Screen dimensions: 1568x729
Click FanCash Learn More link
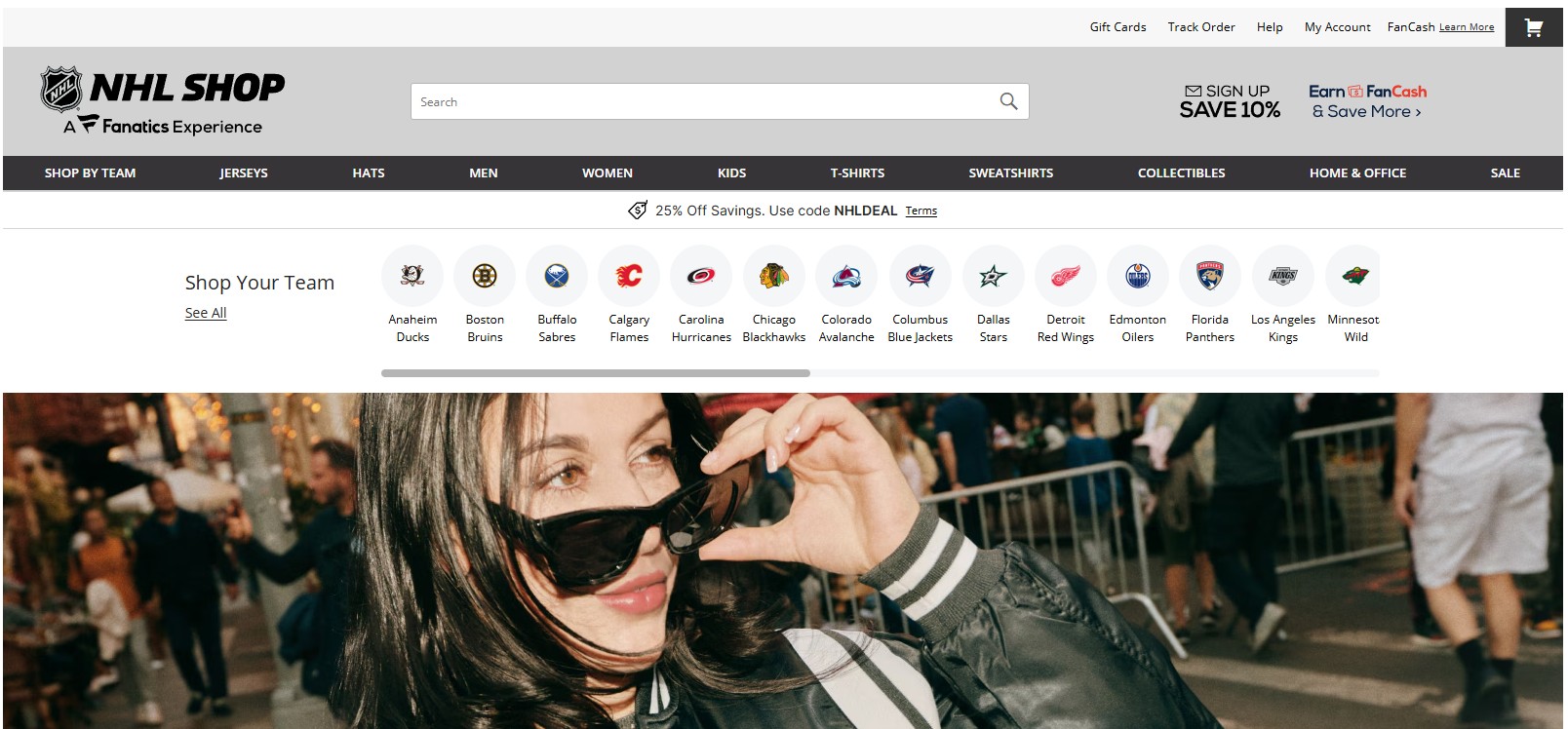tap(1467, 27)
